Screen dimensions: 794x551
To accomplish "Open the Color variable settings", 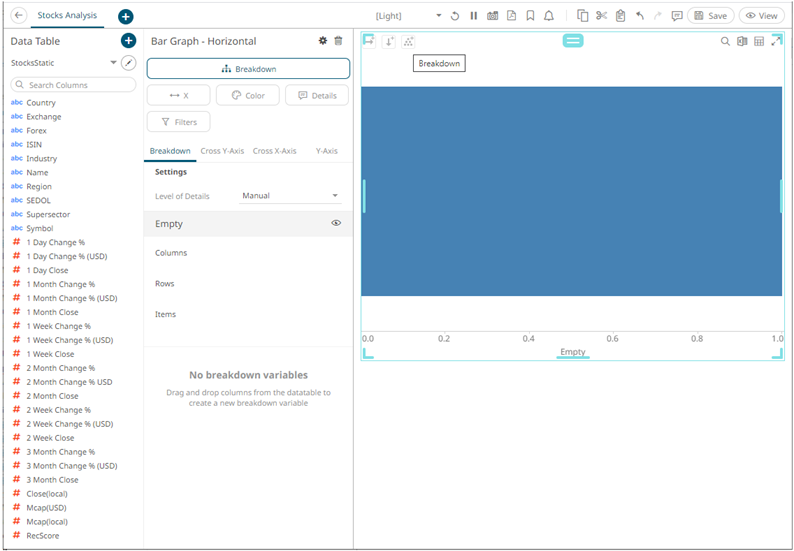I will (x=247, y=95).
